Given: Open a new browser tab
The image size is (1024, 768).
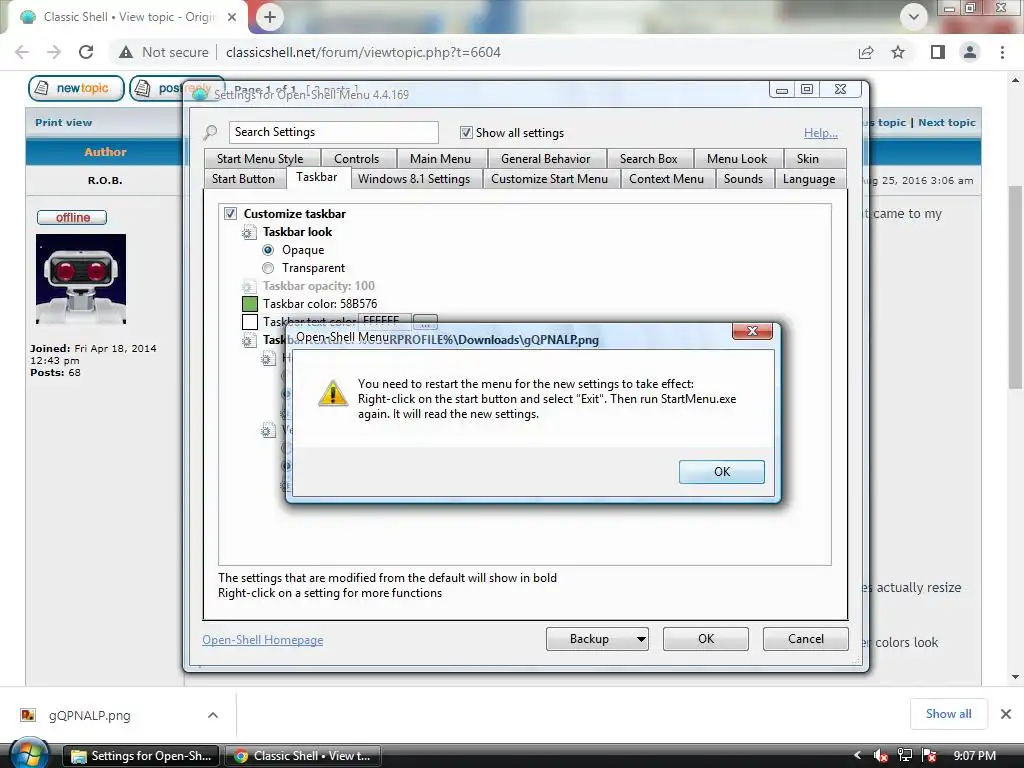Looking at the screenshot, I should 270,17.
